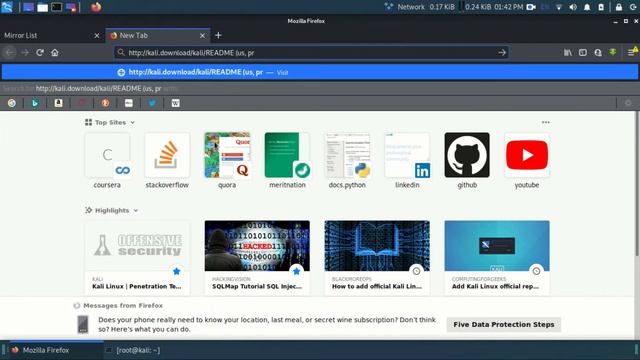Select the New Tab tab

(x=158, y=36)
